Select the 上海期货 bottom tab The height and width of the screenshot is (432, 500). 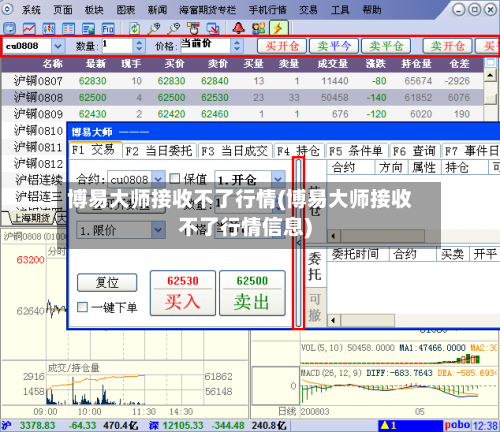point(31,218)
